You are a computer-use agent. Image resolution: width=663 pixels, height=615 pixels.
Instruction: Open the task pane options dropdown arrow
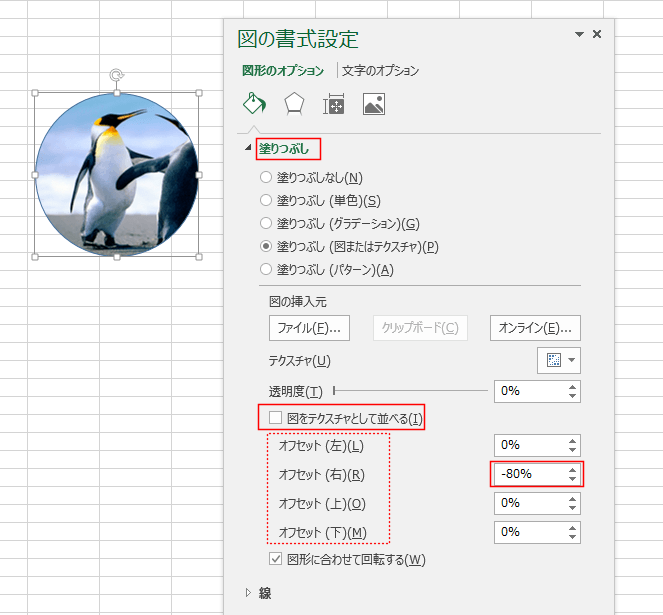tap(579, 34)
